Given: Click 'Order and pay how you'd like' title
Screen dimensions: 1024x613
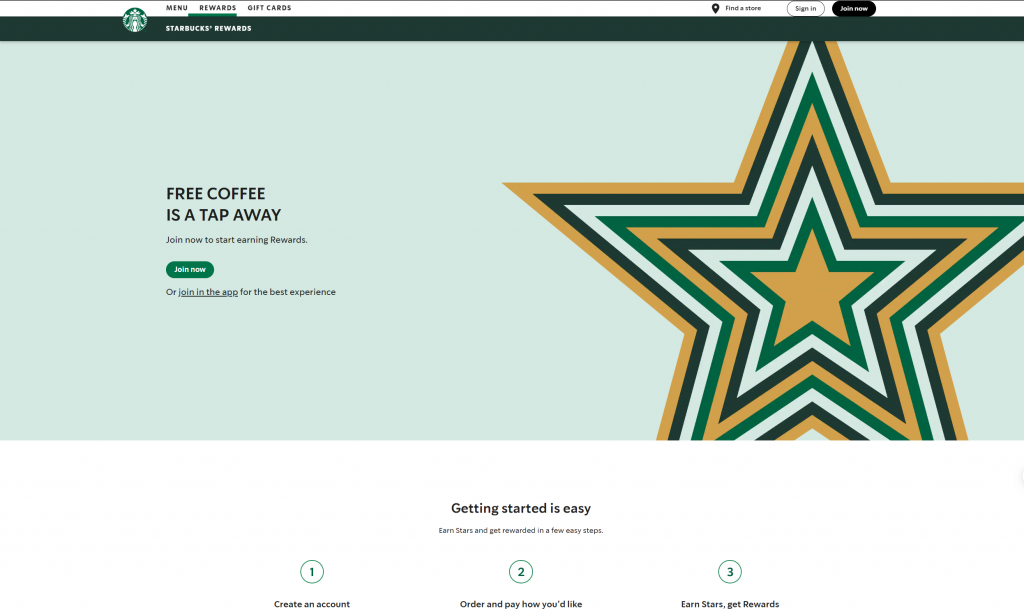Looking at the screenshot, I should click(520, 604).
